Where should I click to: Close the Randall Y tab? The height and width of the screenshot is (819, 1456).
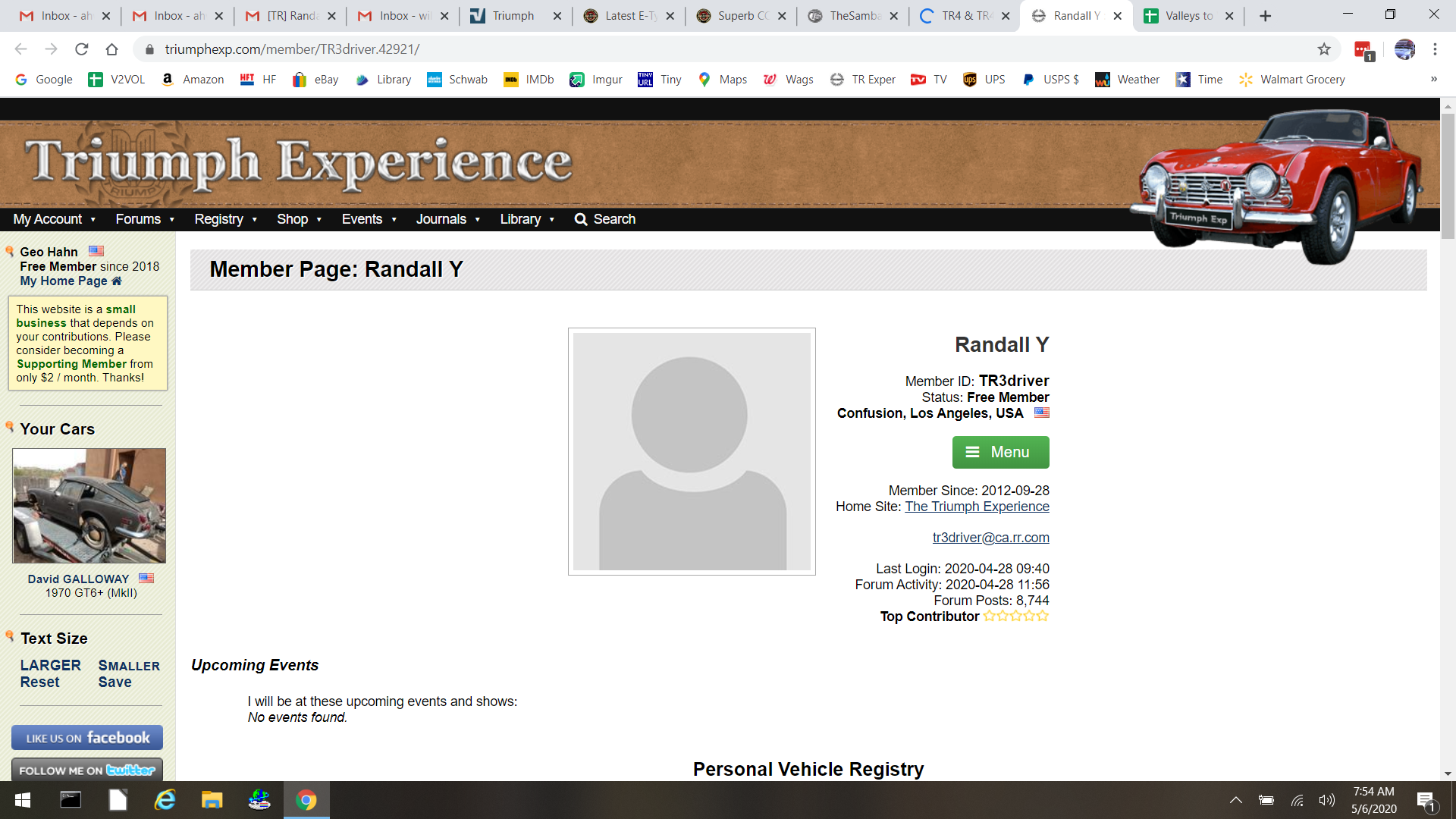pos(1117,16)
